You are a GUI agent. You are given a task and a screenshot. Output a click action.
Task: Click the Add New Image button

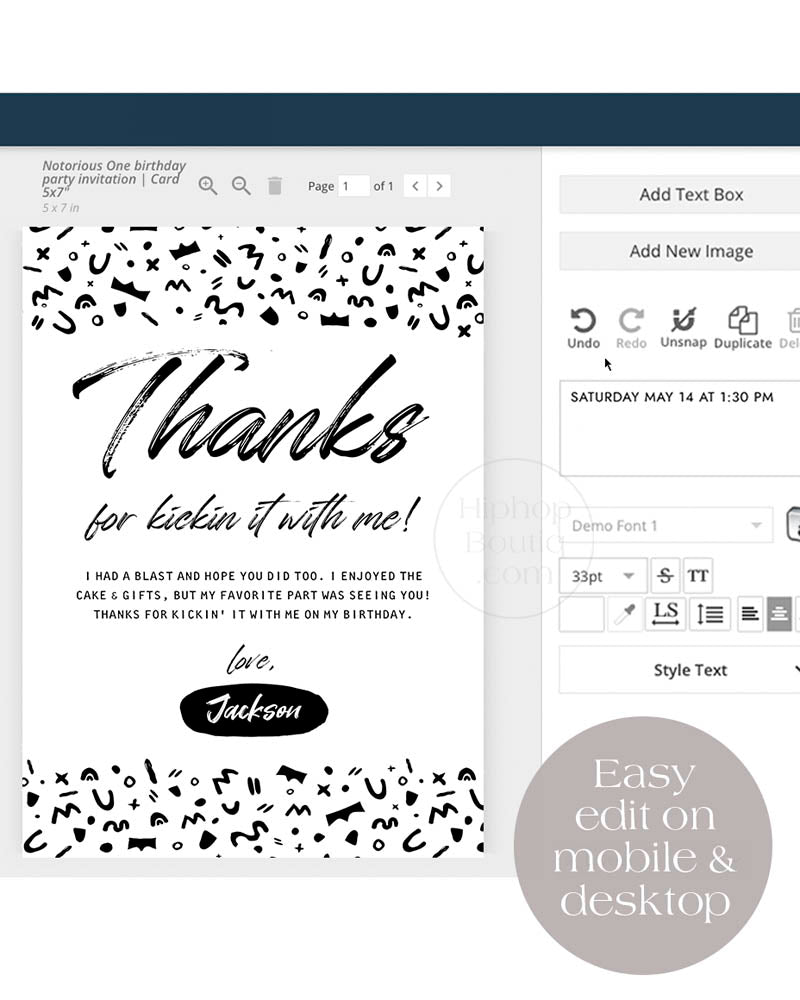point(690,251)
